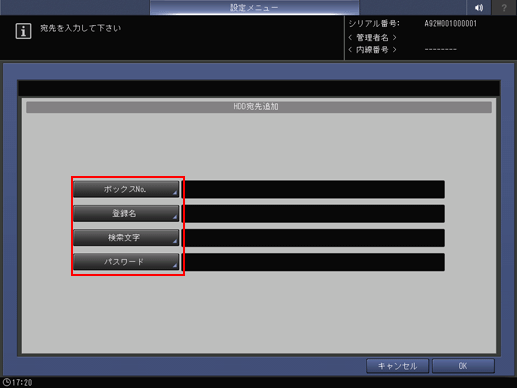Confirm with the OK button
Screen dimensions: 517x388
(x=463, y=366)
